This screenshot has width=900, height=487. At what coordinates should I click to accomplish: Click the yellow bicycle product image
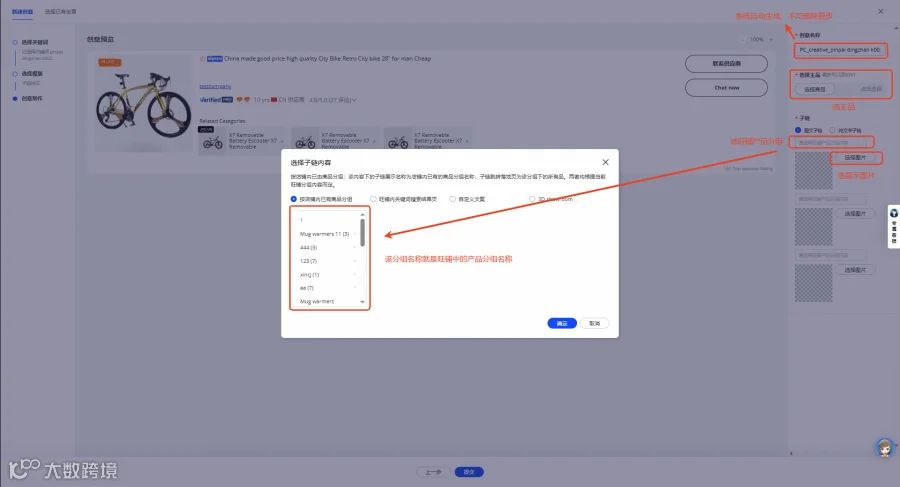click(143, 104)
